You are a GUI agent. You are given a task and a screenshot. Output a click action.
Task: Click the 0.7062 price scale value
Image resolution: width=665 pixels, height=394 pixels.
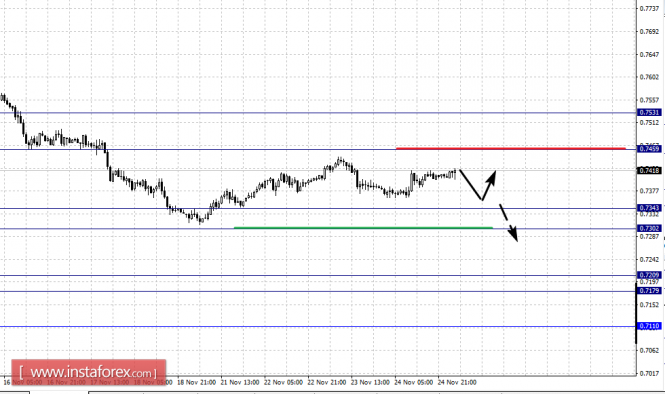[649, 350]
